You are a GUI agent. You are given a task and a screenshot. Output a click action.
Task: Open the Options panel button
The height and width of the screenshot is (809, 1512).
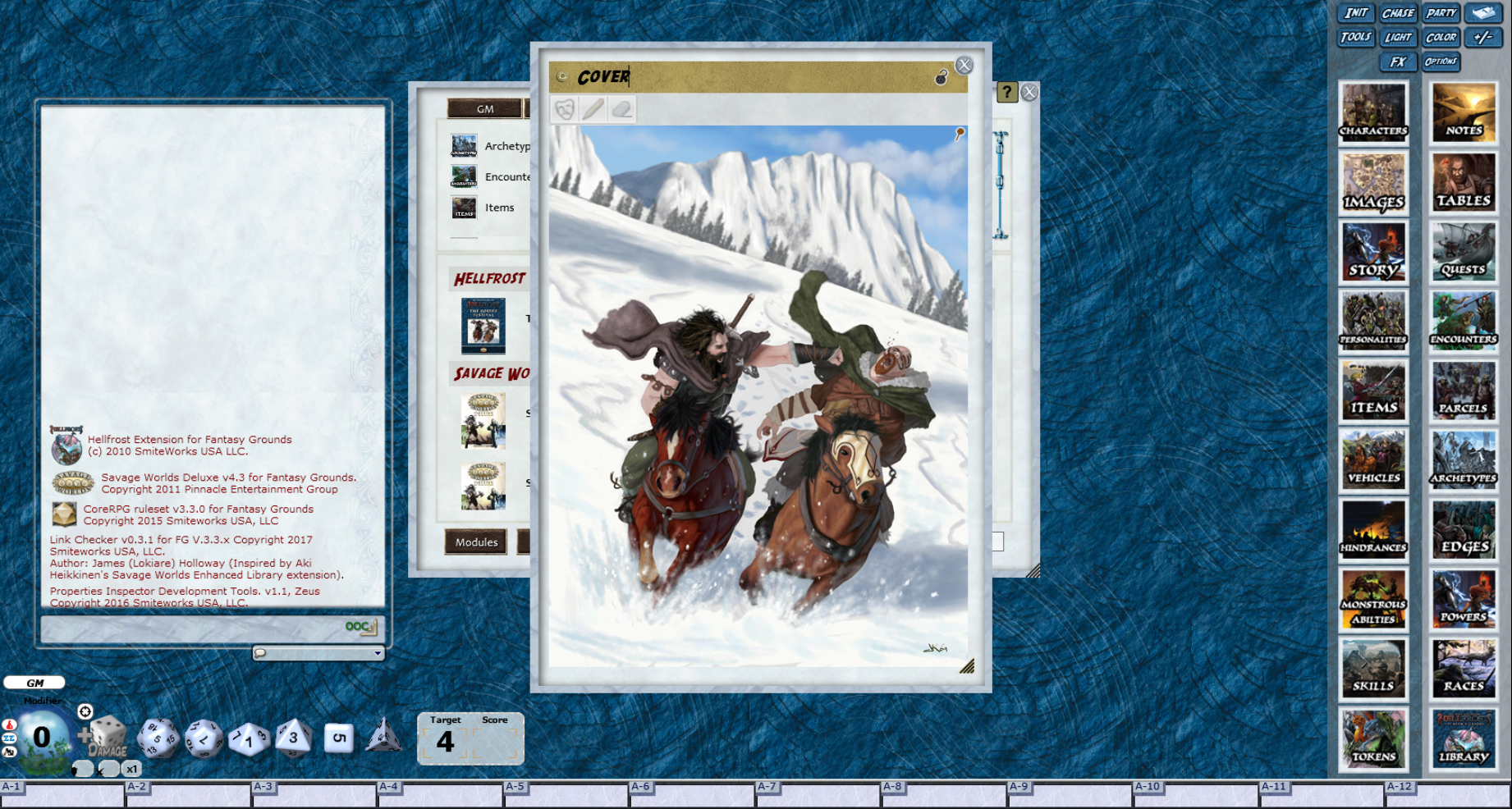1441,62
